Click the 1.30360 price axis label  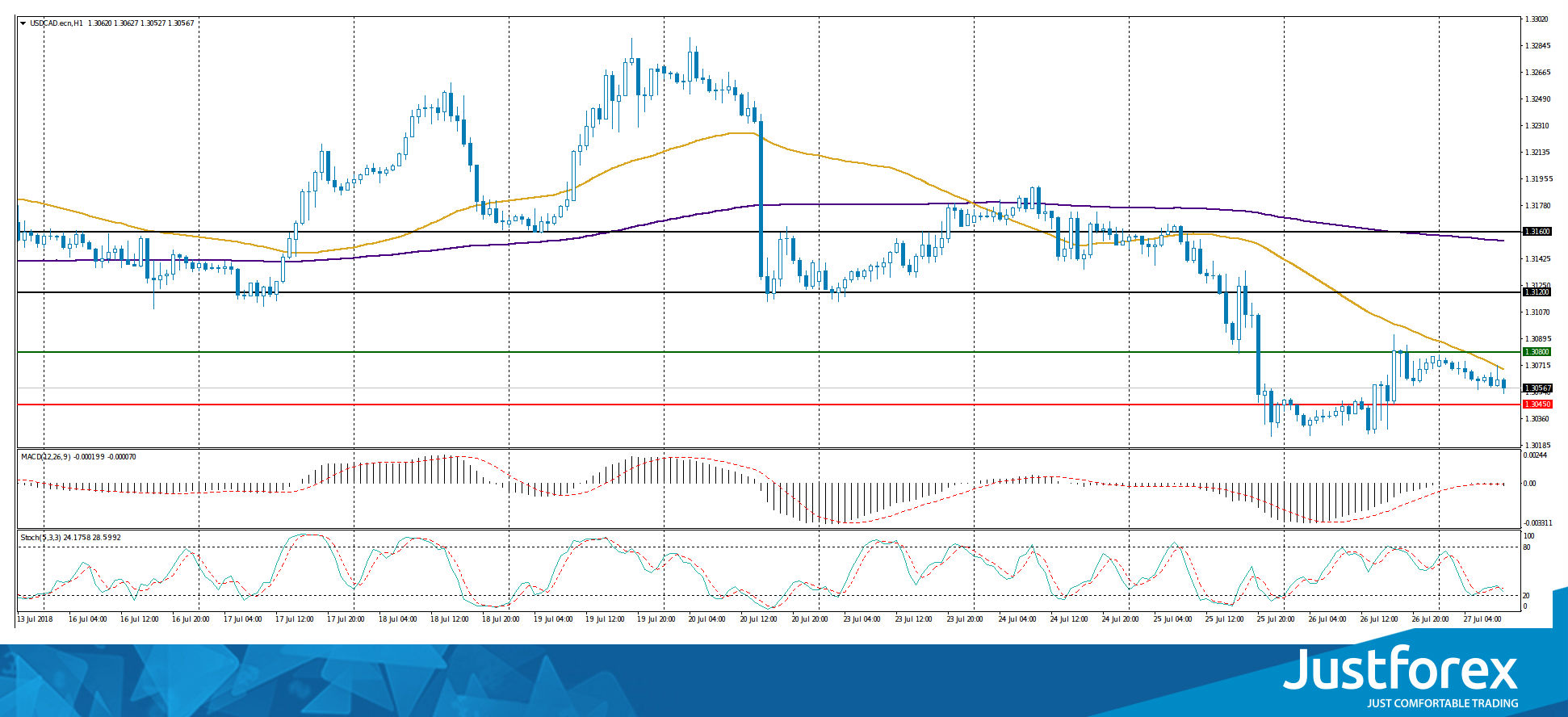pos(1537,419)
